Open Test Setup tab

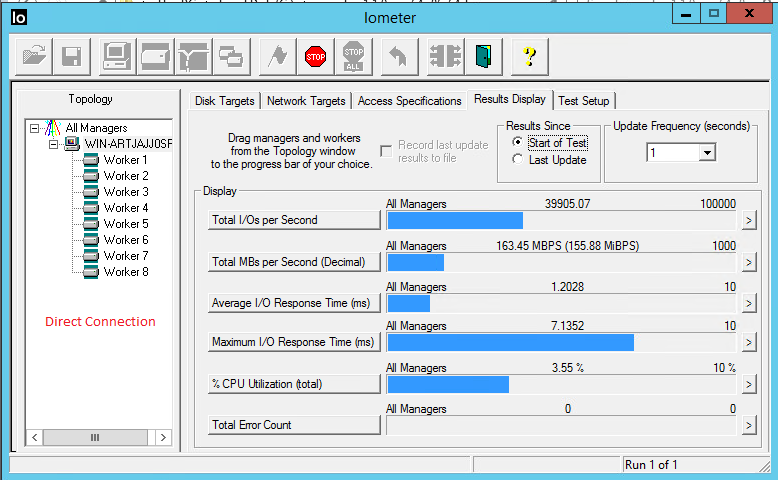pyautogui.click(x=584, y=101)
